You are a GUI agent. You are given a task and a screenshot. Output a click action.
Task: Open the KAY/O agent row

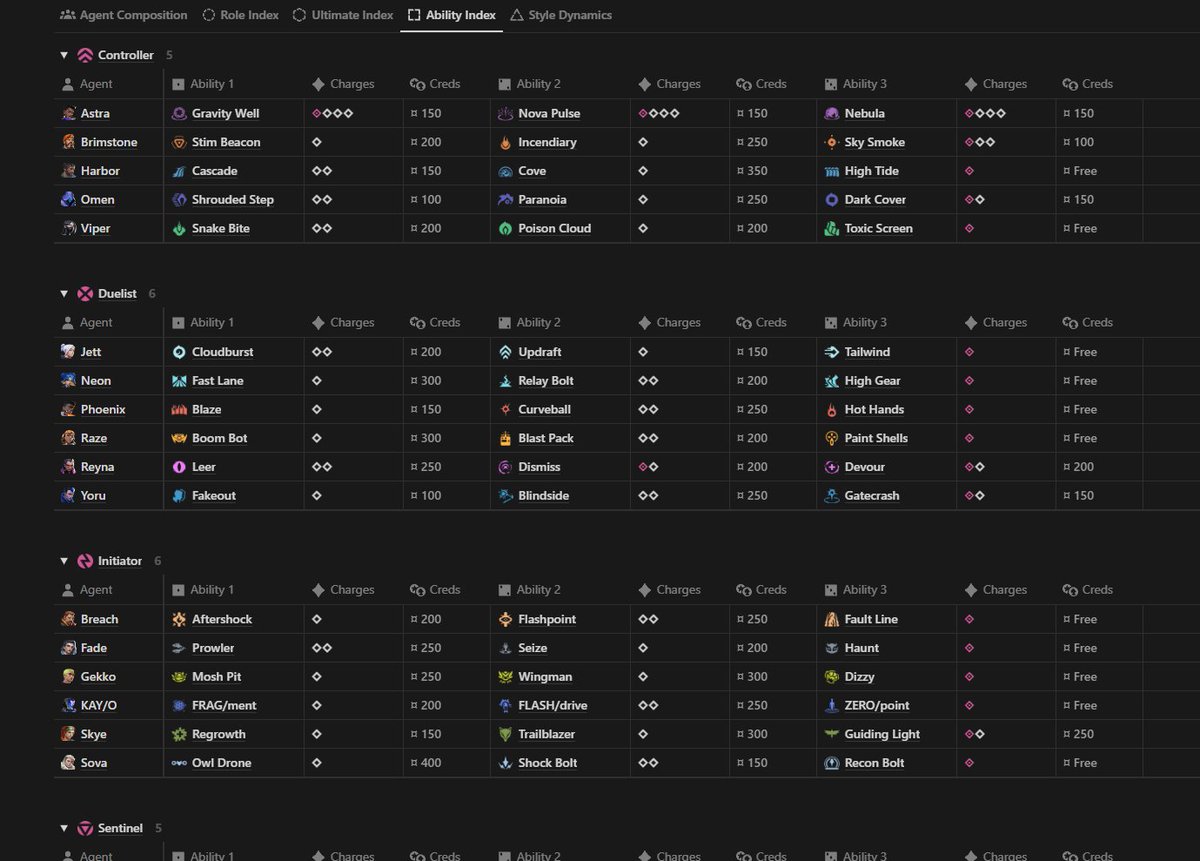click(99, 705)
